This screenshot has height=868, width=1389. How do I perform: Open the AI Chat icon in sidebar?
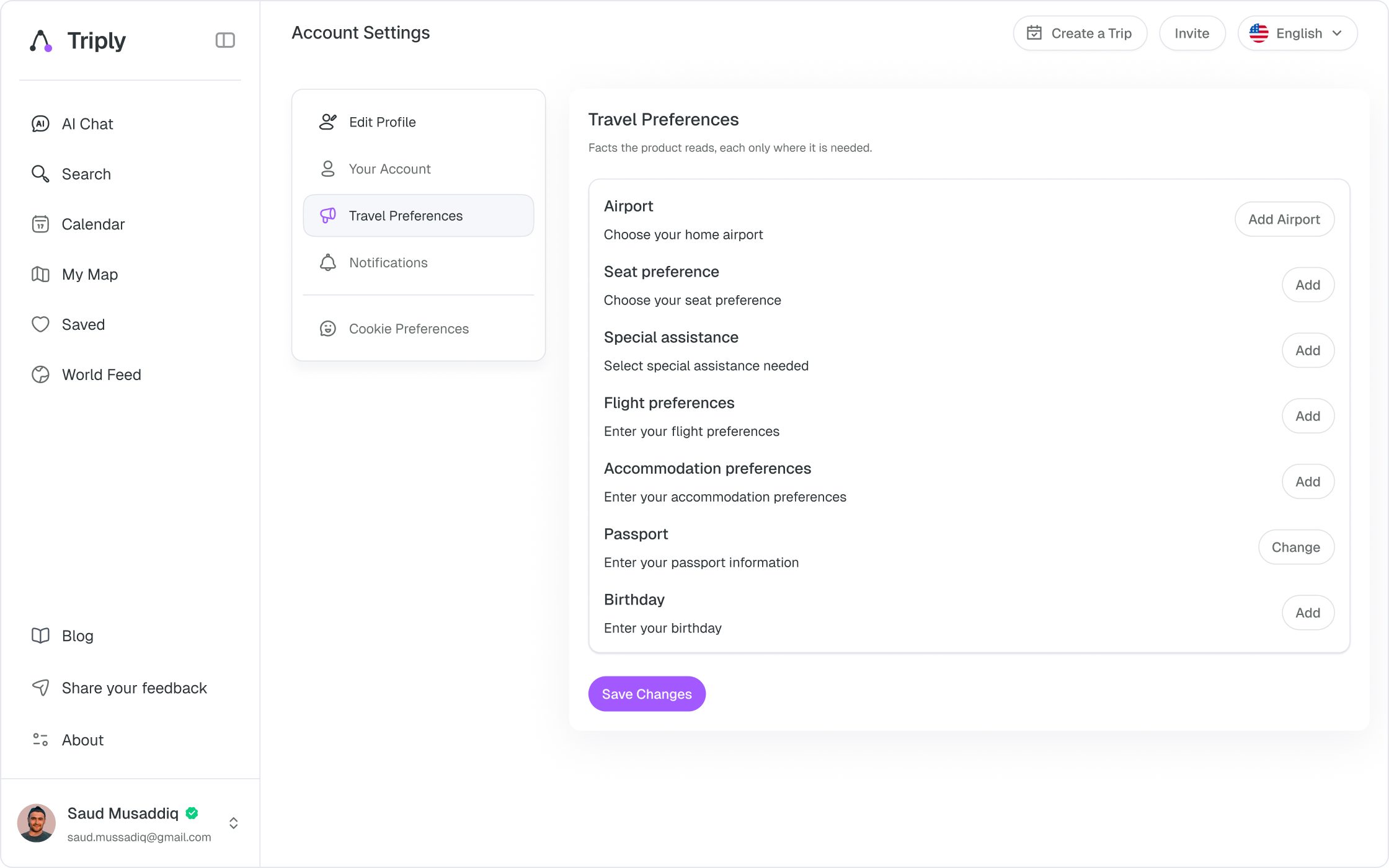40,124
